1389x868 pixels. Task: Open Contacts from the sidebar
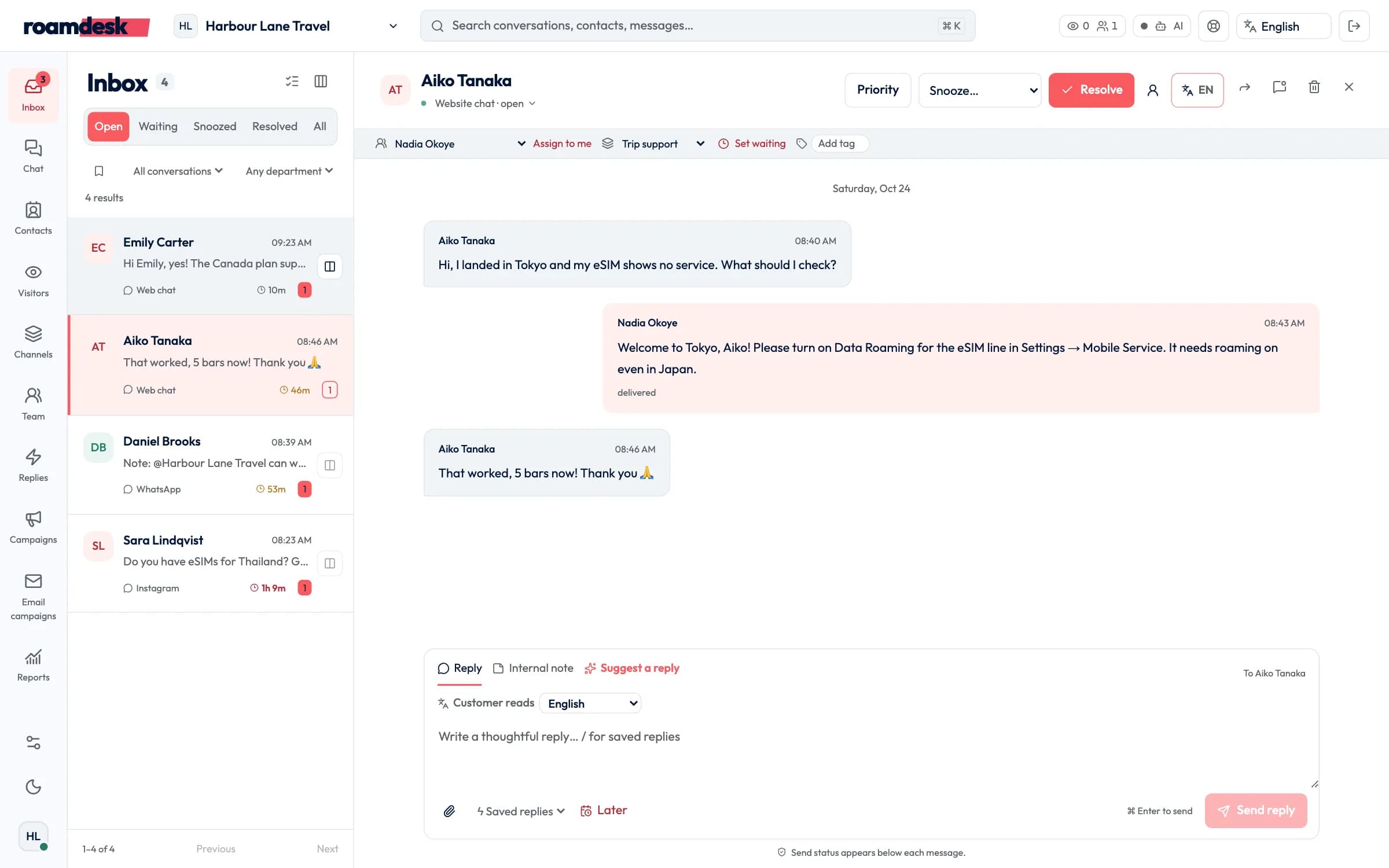33,218
